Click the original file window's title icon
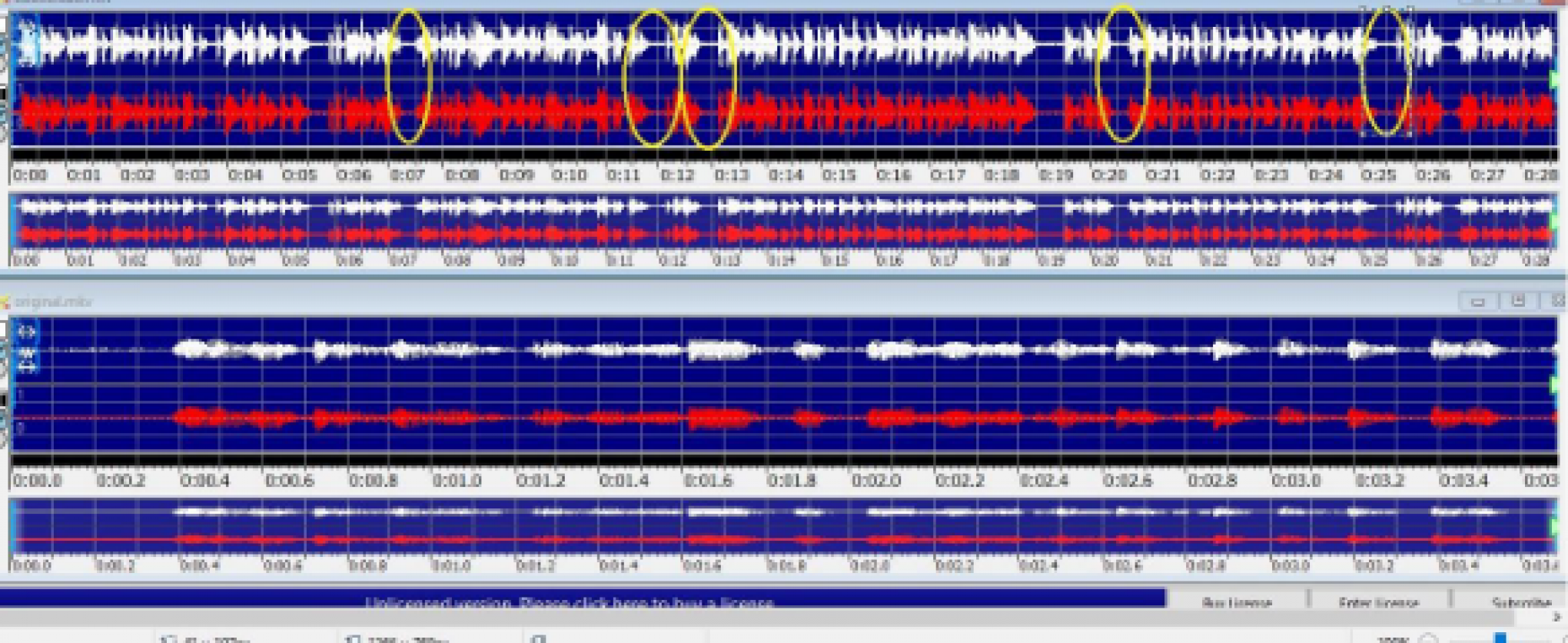 pyautogui.click(x=5, y=302)
